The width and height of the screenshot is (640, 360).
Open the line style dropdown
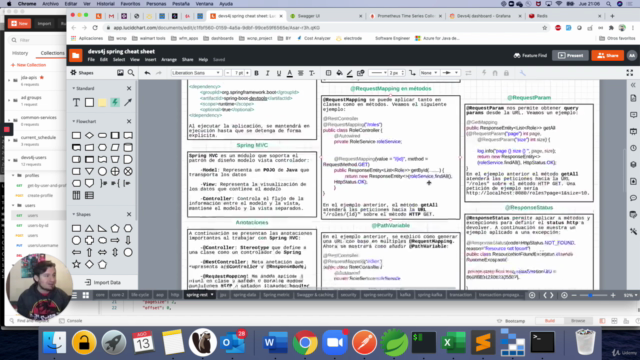click(378, 73)
